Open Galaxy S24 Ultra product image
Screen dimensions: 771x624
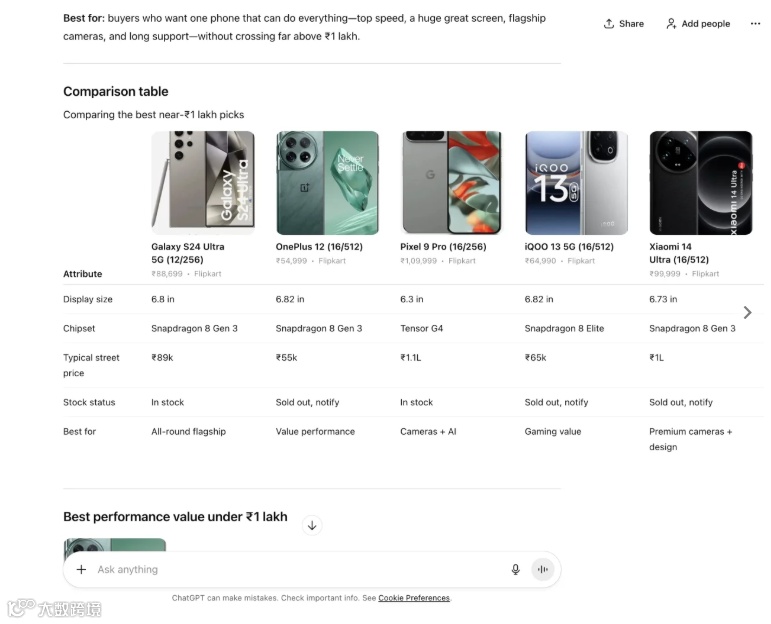coord(203,183)
